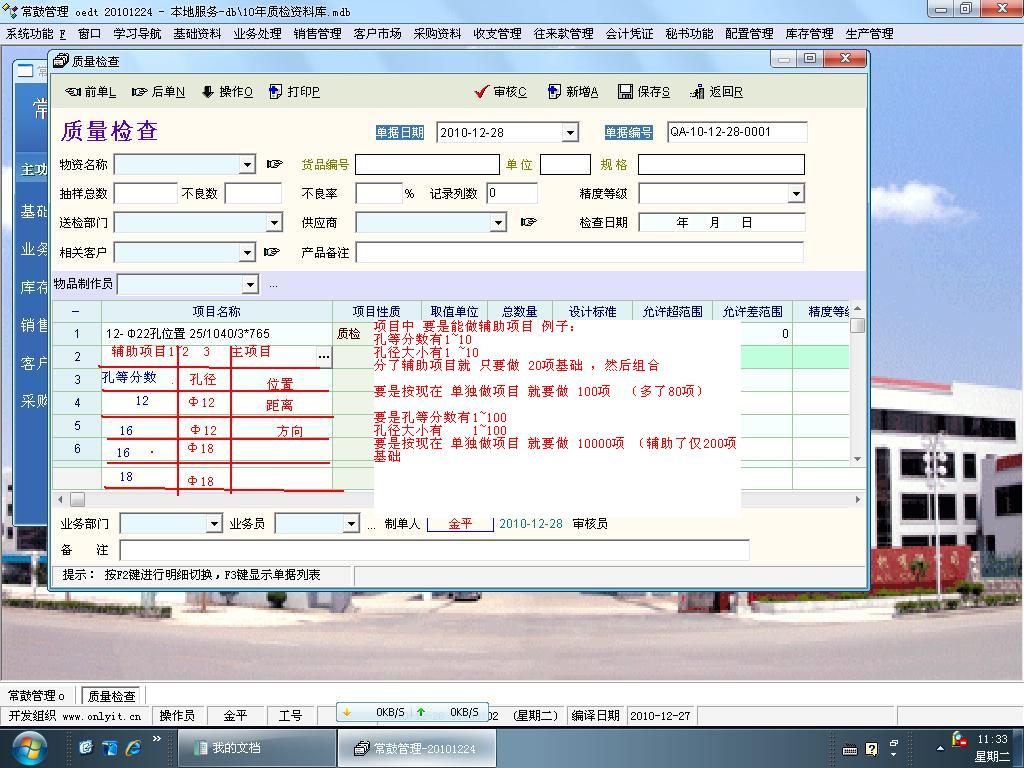The width and height of the screenshot is (1024, 768).
Task: Click the 打印 print icon
Action: [276, 92]
